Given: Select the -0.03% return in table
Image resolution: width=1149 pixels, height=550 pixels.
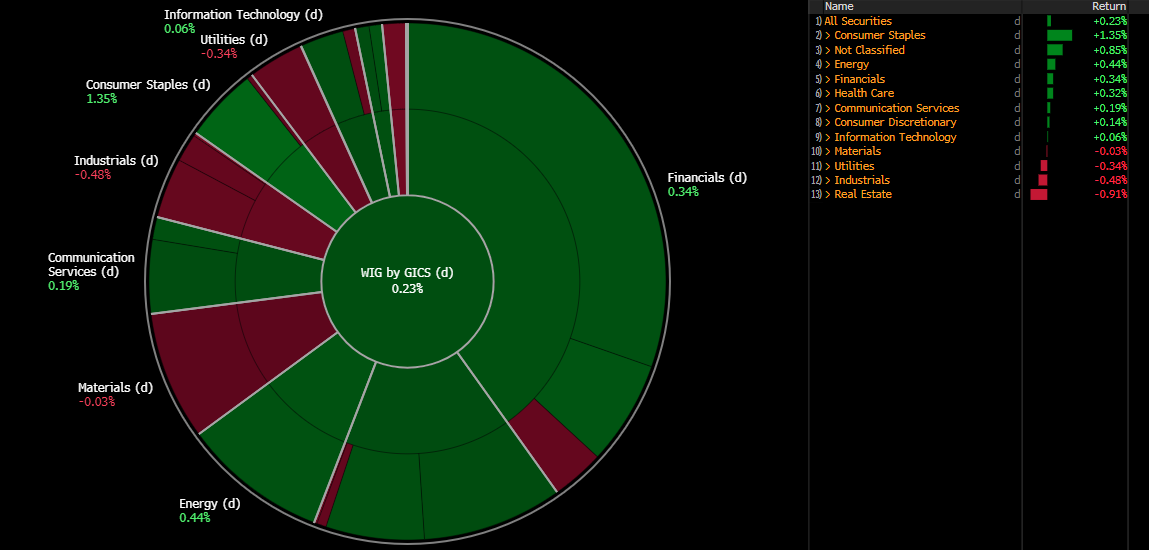Looking at the screenshot, I should (1110, 151).
